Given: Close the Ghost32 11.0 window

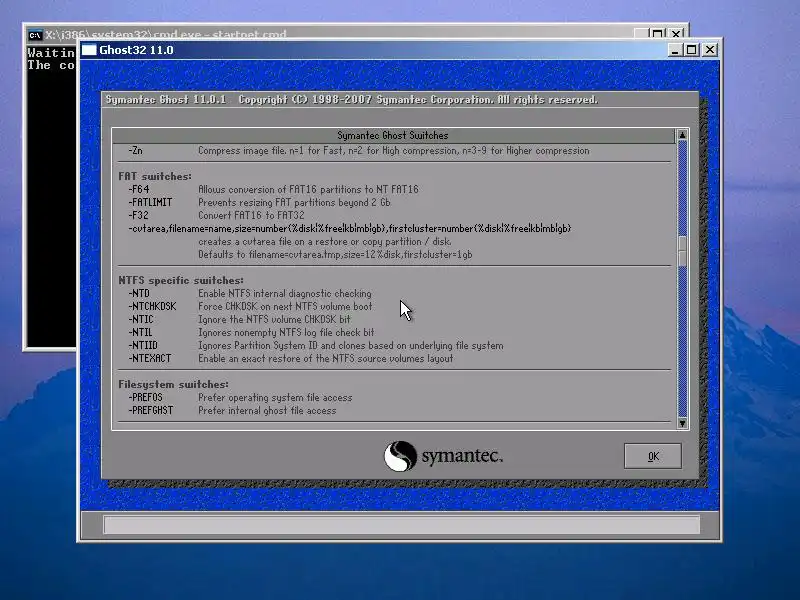Looking at the screenshot, I should [710, 50].
